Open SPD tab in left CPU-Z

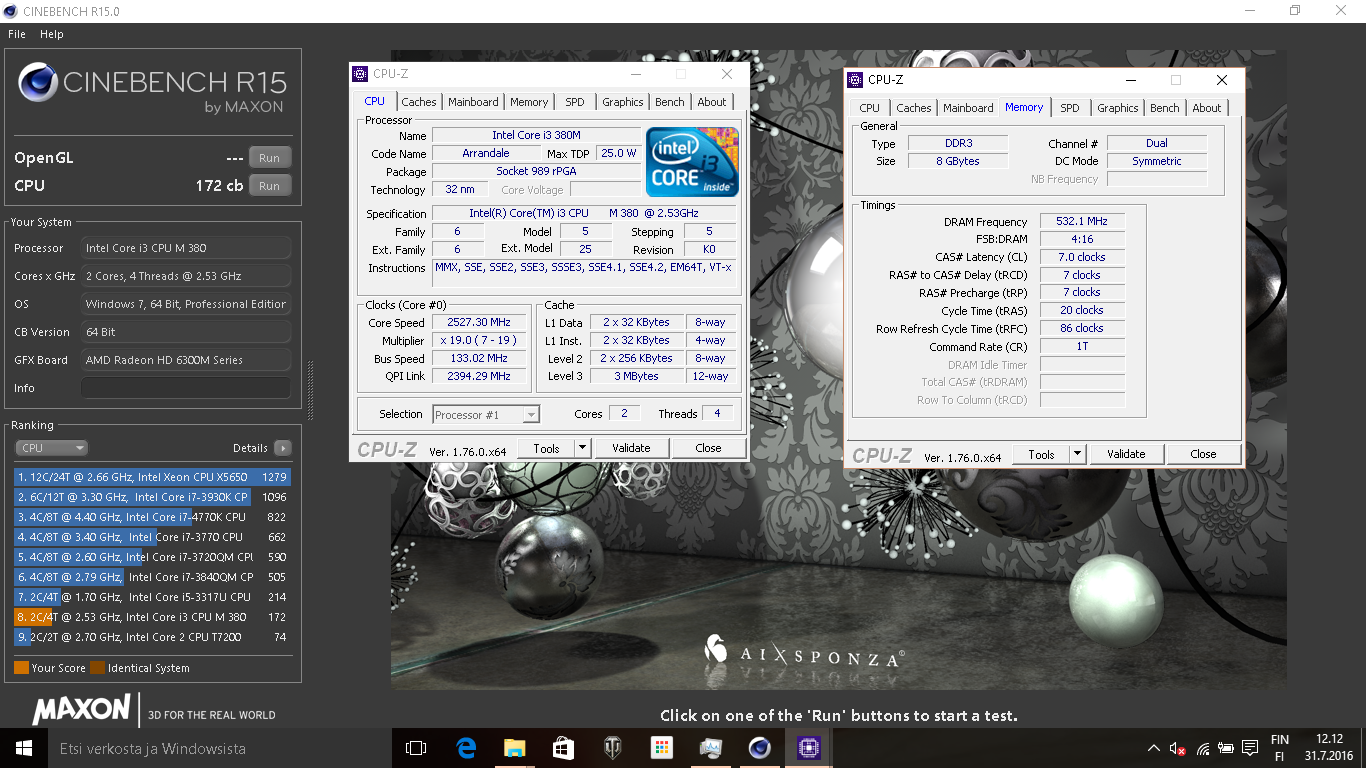pos(575,102)
